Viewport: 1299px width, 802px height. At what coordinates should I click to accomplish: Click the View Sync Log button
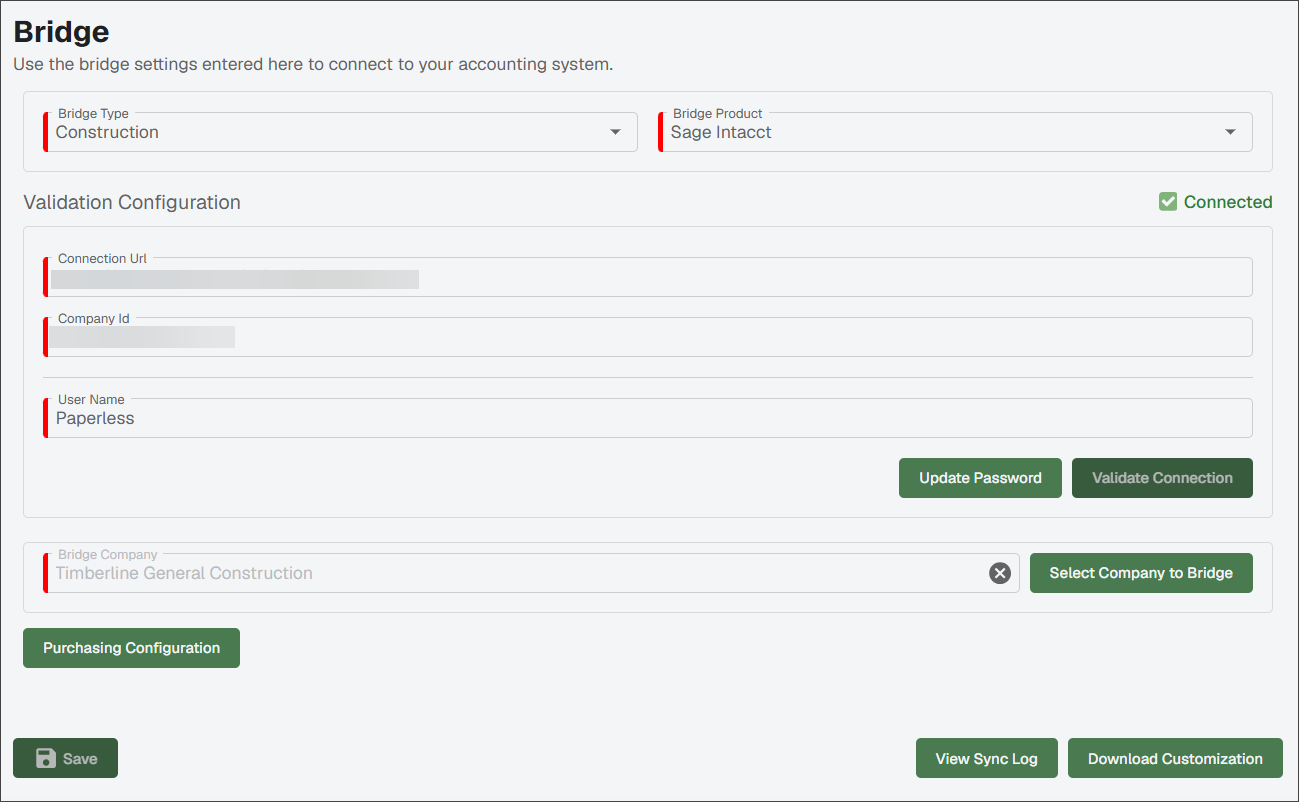[986, 758]
